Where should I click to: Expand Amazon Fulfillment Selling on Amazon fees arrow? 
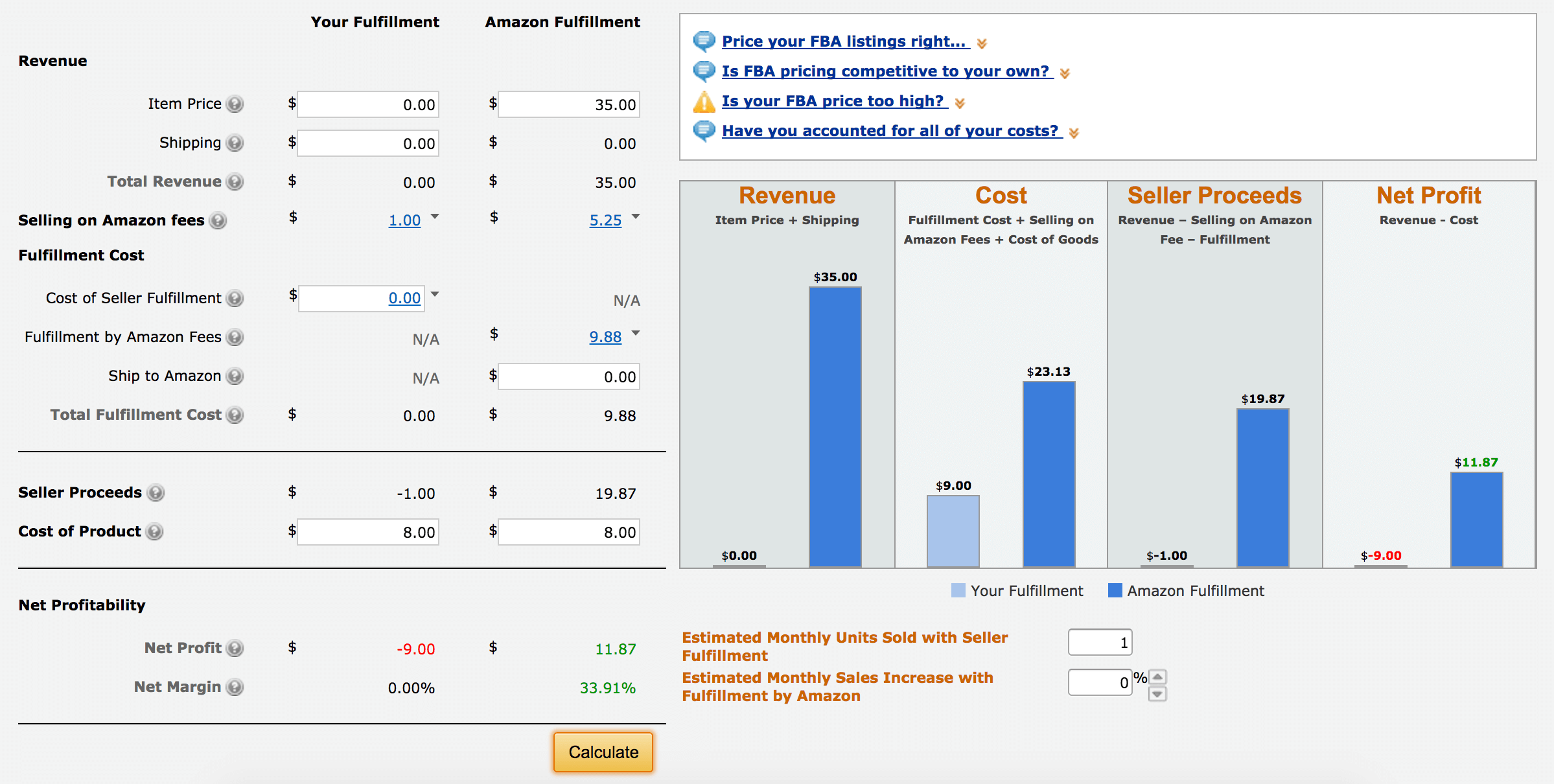636,216
